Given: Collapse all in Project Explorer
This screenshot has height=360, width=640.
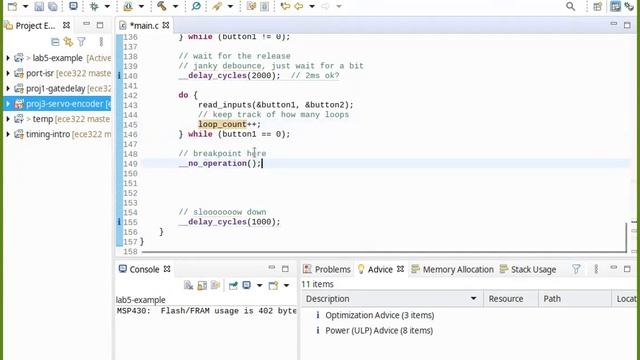Looking at the screenshot, I should coord(55,42).
